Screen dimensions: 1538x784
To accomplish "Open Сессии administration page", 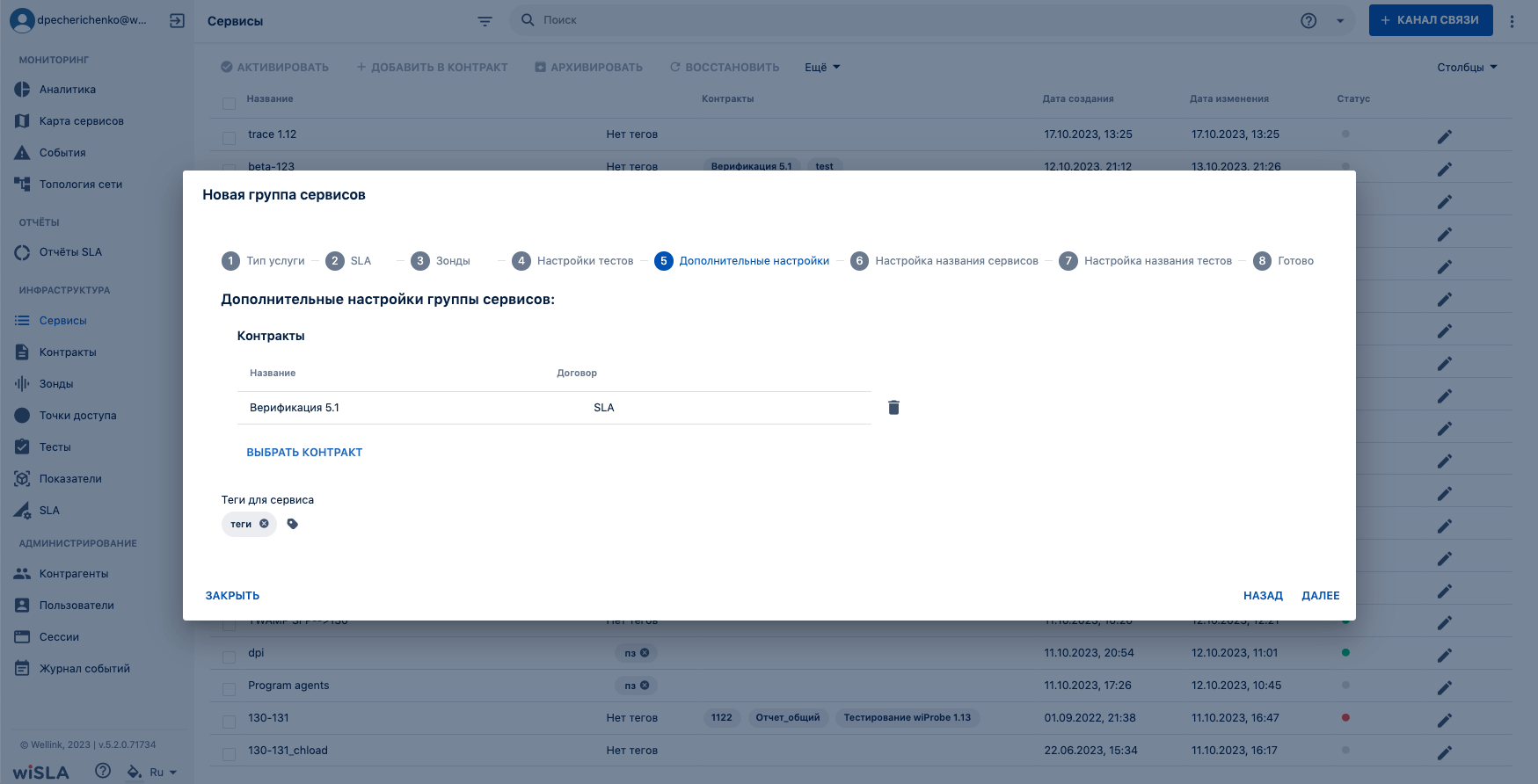I will tap(59, 637).
